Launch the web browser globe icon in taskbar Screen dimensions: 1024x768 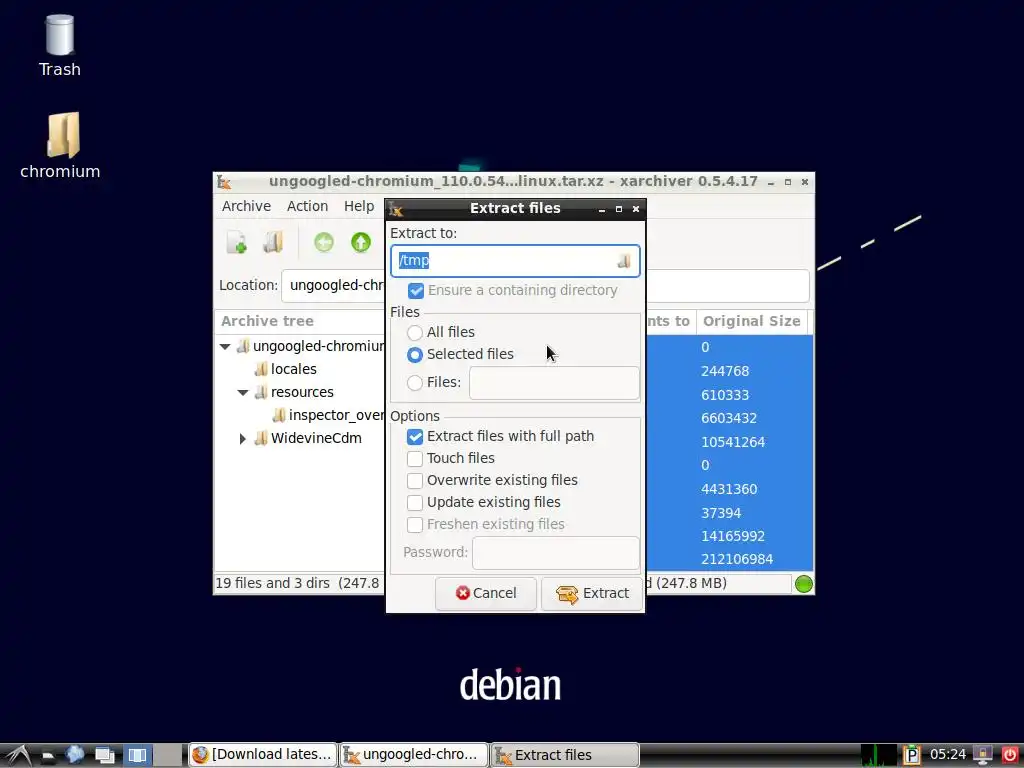pyautogui.click(x=75, y=755)
